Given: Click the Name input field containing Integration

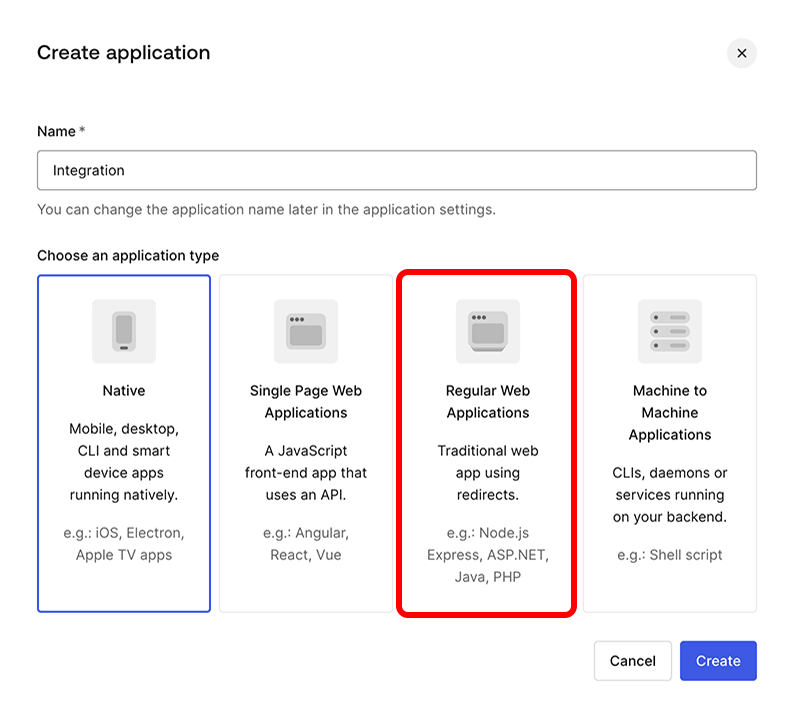Looking at the screenshot, I should click(x=396, y=170).
